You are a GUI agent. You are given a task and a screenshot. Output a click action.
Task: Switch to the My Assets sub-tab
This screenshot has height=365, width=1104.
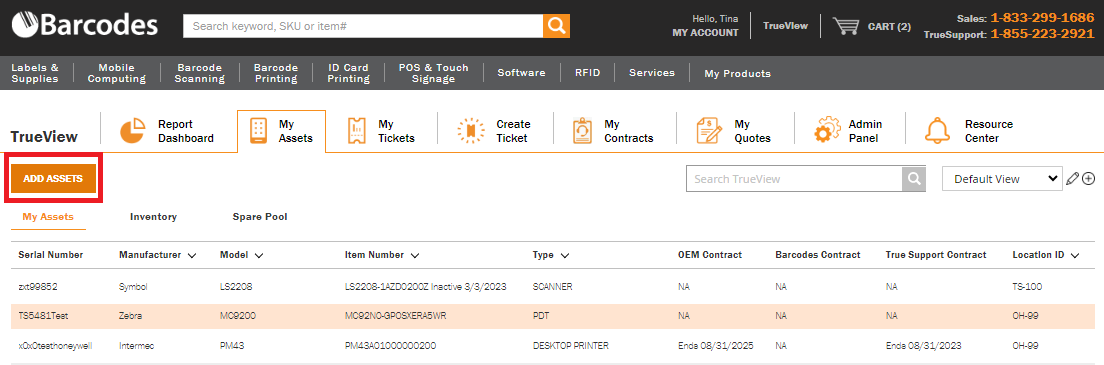click(48, 217)
